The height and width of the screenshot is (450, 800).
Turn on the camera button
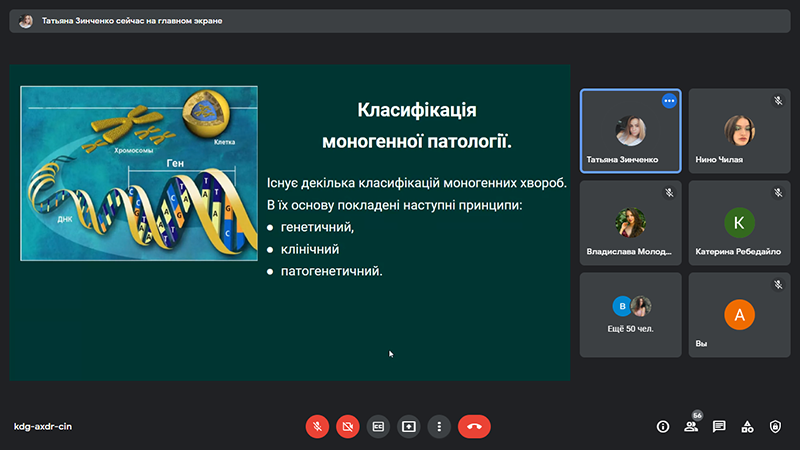(x=347, y=426)
